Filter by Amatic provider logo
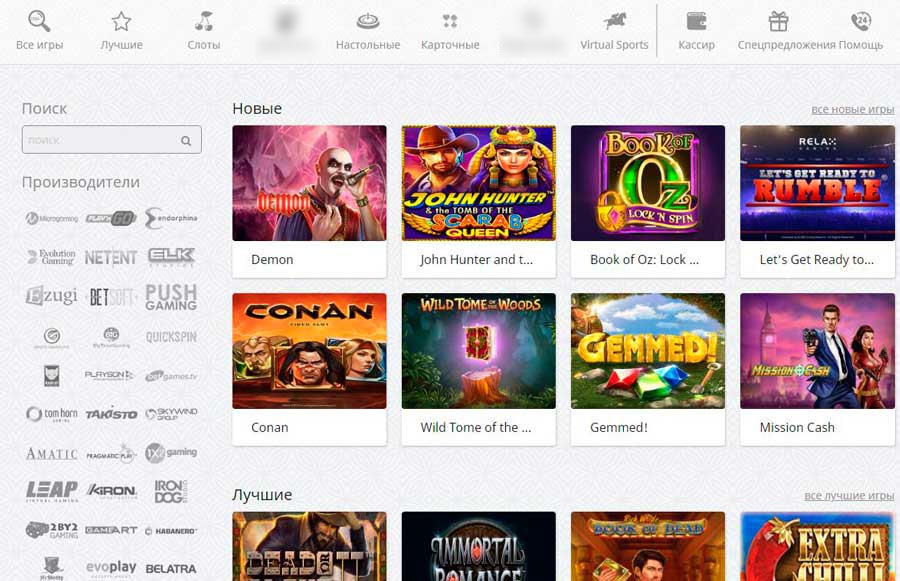This screenshot has width=900, height=581. [52, 454]
